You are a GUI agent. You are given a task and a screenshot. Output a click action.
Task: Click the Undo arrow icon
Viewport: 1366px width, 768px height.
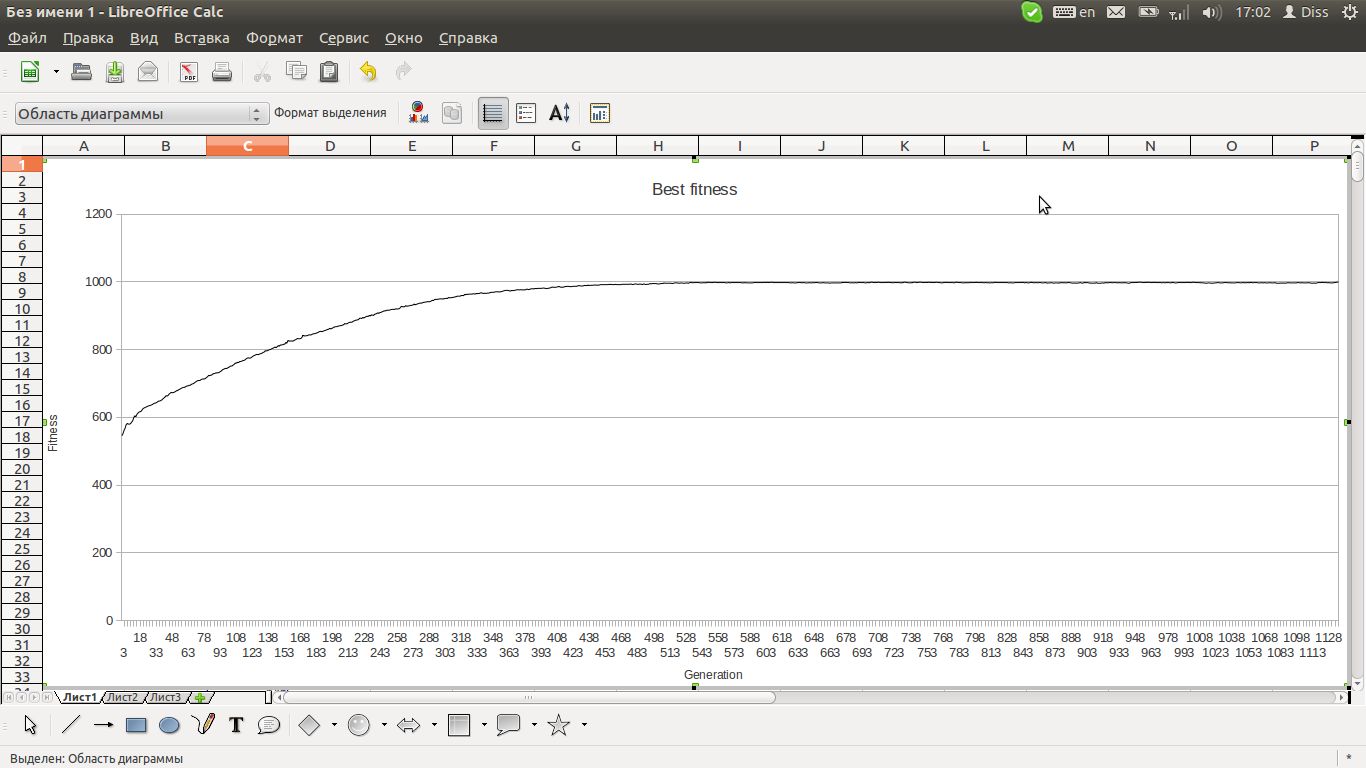point(368,72)
